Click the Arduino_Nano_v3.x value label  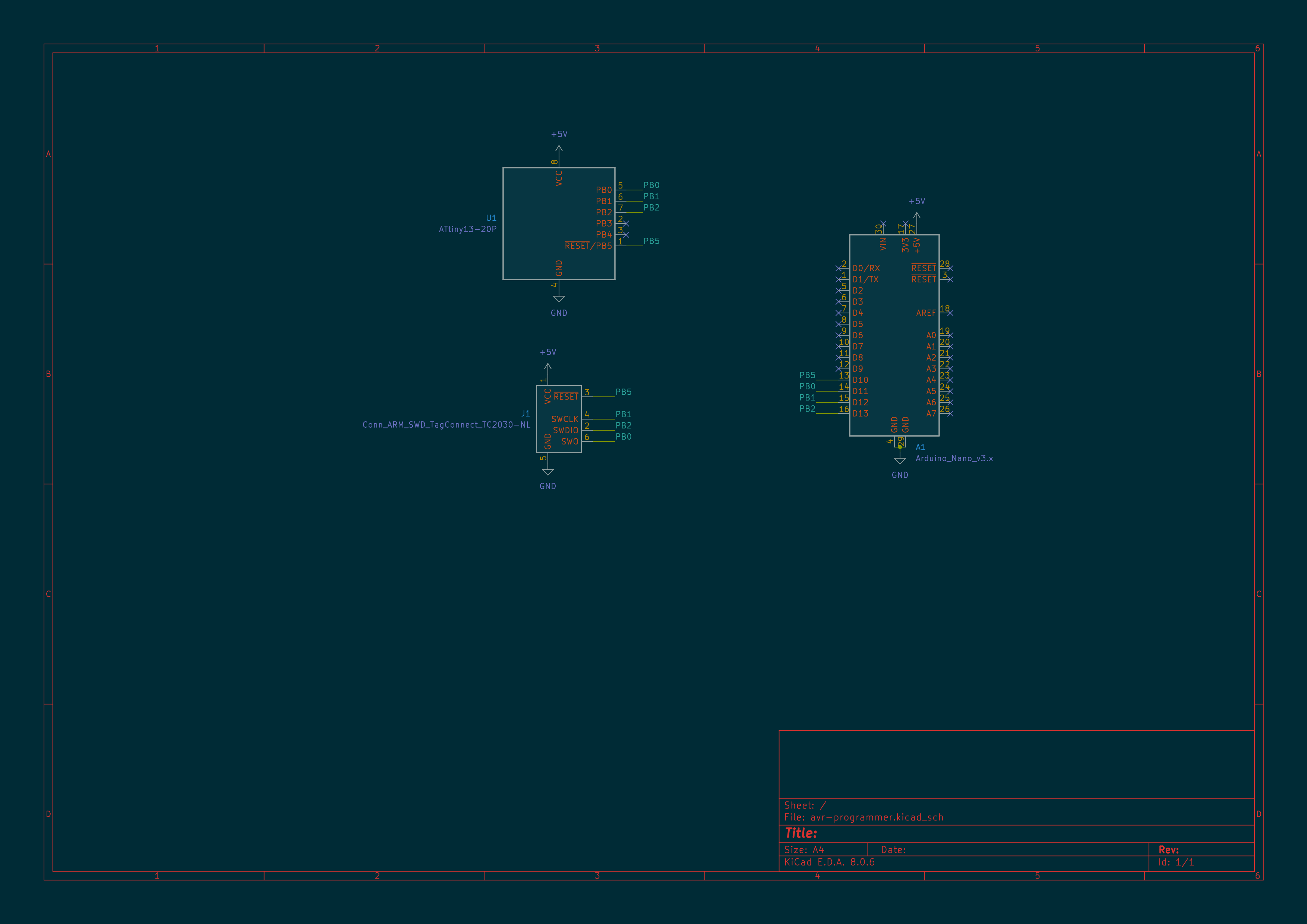coord(954,459)
